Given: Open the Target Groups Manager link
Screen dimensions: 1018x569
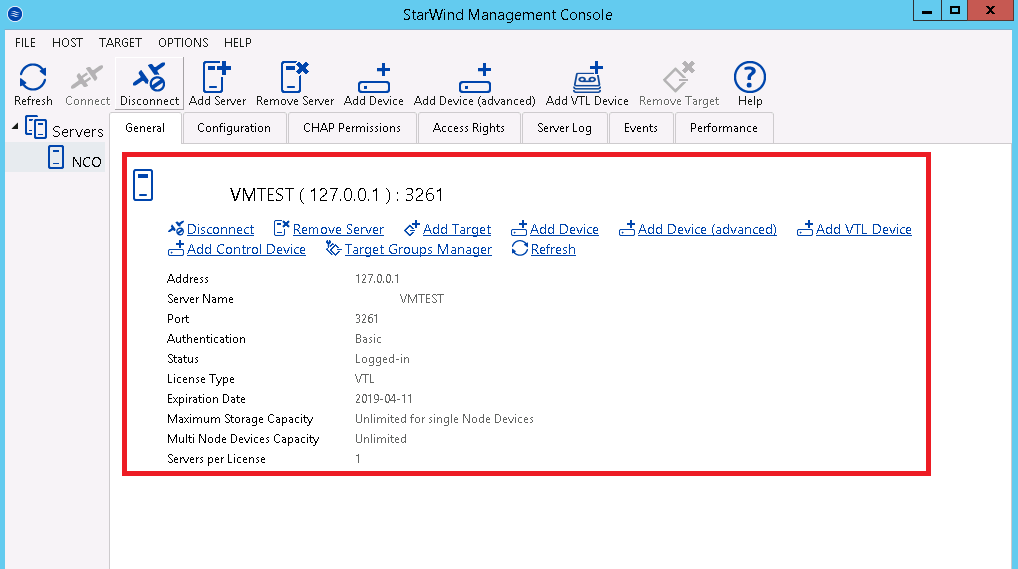Looking at the screenshot, I should tap(418, 249).
